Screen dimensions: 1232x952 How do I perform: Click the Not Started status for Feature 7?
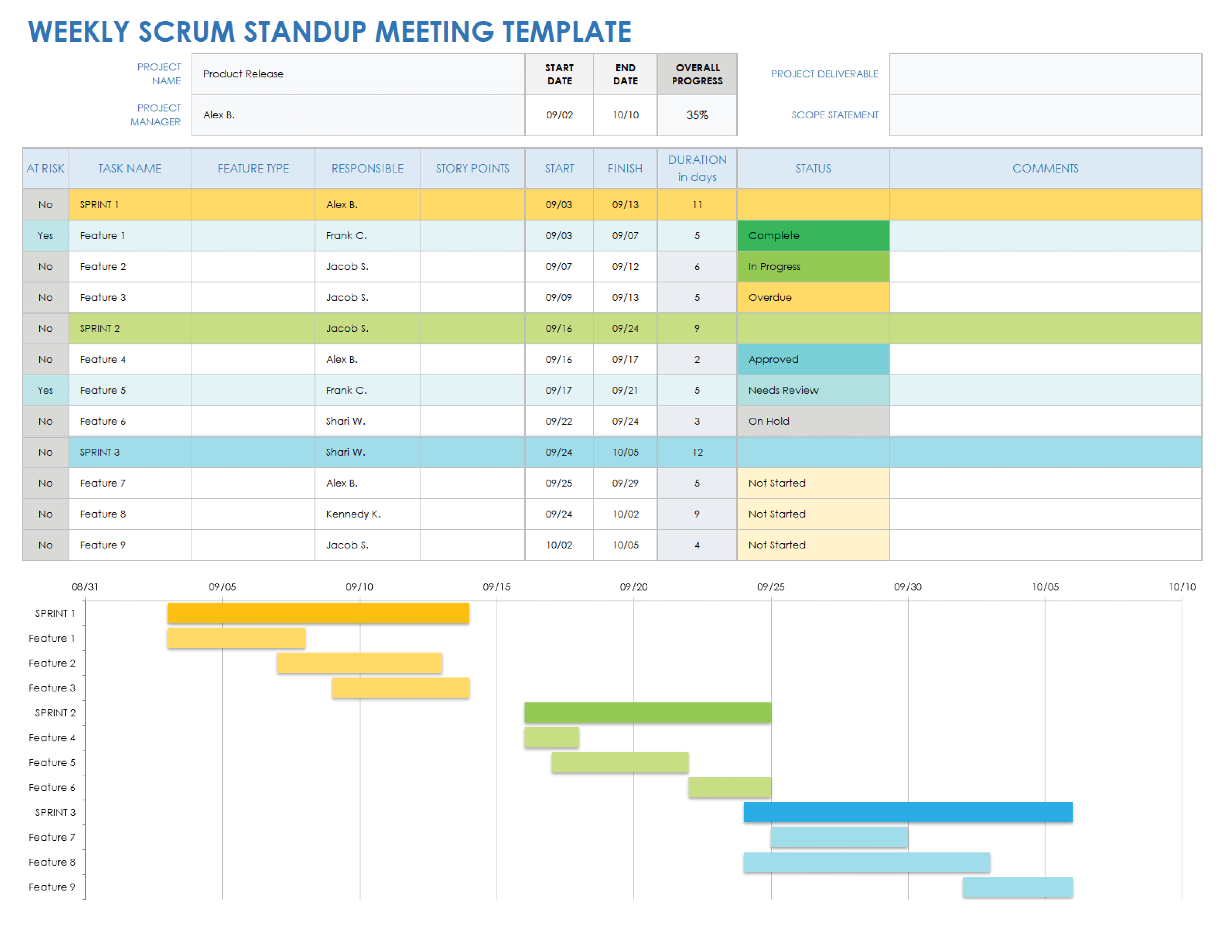813,483
